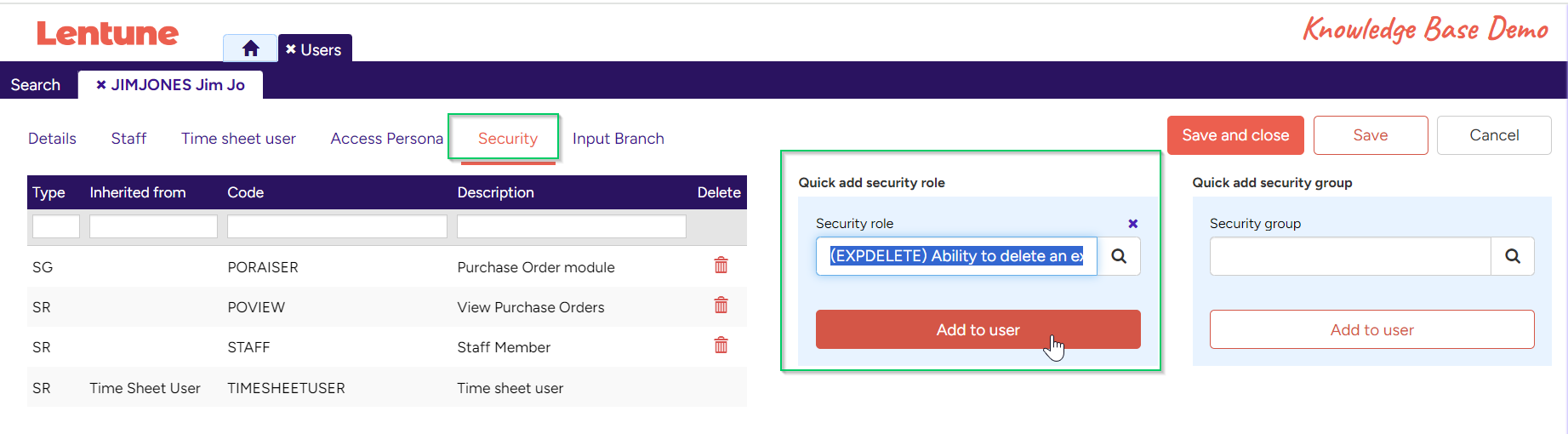Click the Type column filter box
This screenshot has width=1568, height=434.
(x=56, y=226)
